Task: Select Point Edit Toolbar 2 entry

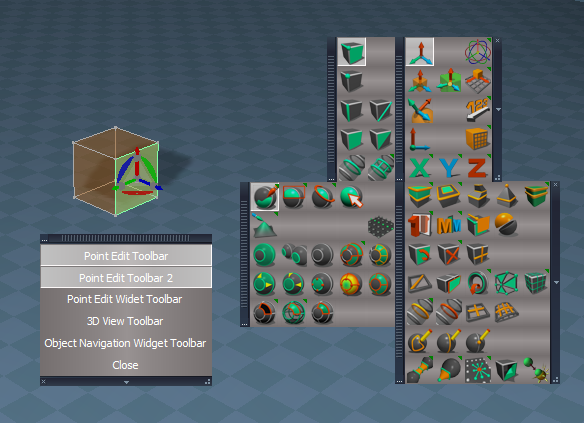Action: pos(126,278)
